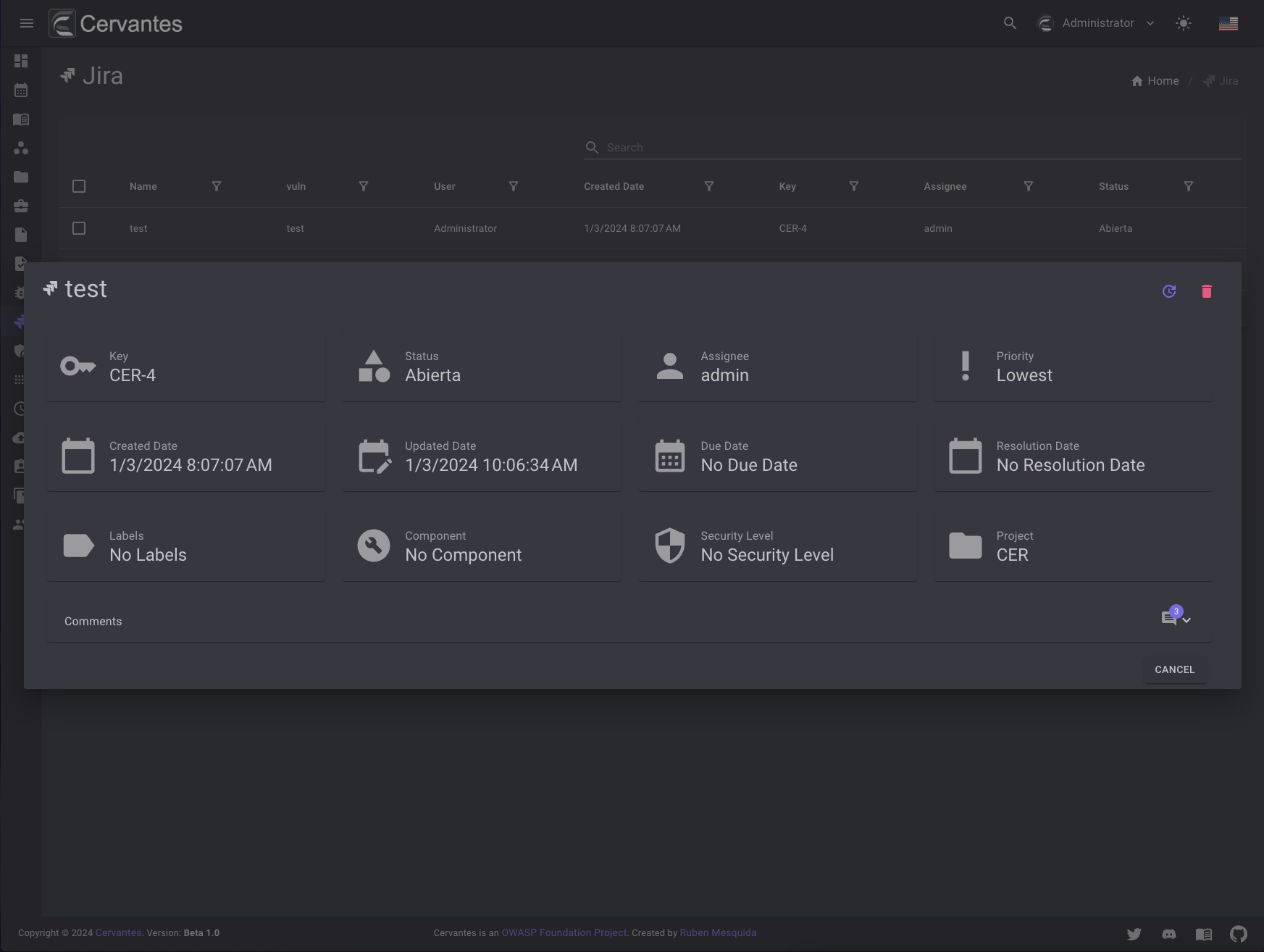Open the Twitter icon in footer
Screen dimensions: 1264x952
click(1134, 934)
